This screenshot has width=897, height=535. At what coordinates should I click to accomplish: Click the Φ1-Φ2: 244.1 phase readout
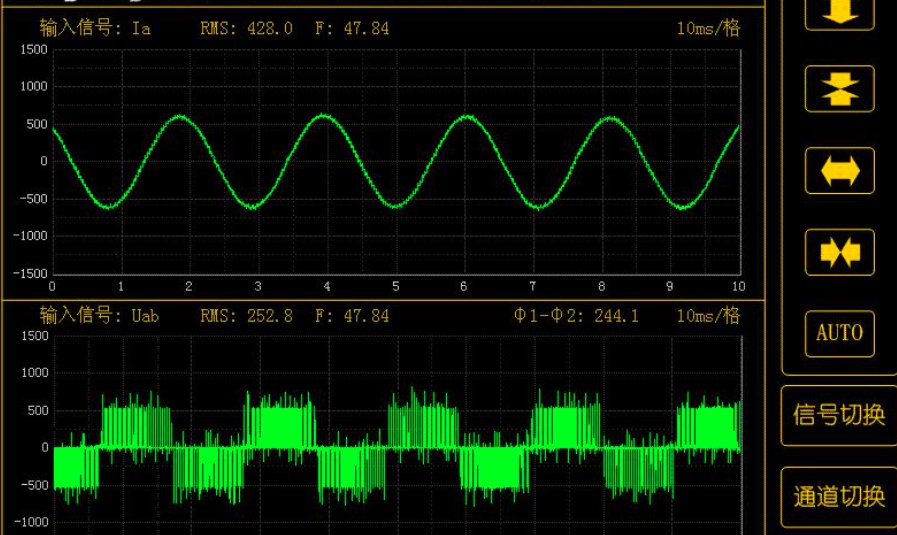click(x=576, y=316)
